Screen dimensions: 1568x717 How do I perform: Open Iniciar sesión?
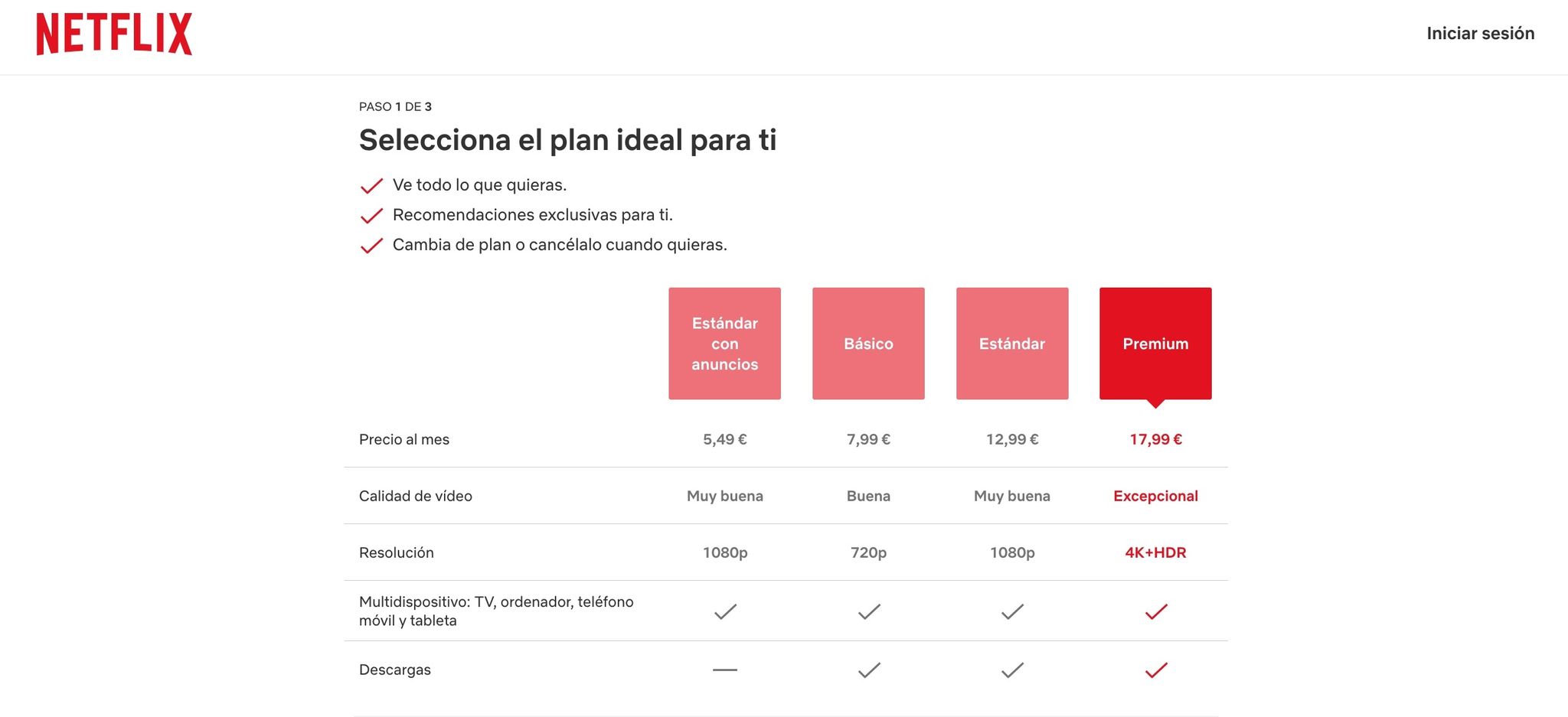(1480, 33)
